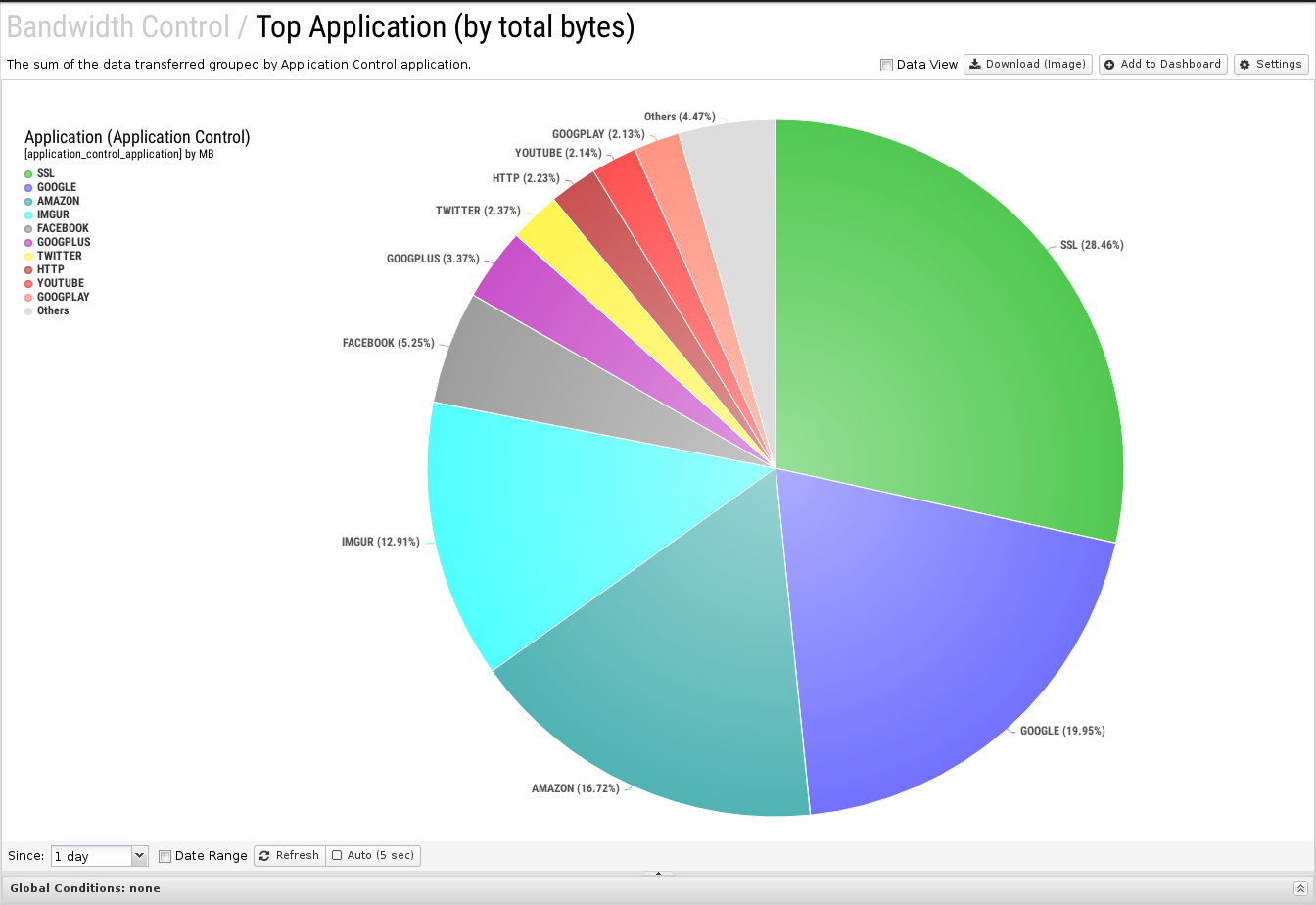
Task: Click the SSL (28.46%) chart label
Action: [1092, 245]
